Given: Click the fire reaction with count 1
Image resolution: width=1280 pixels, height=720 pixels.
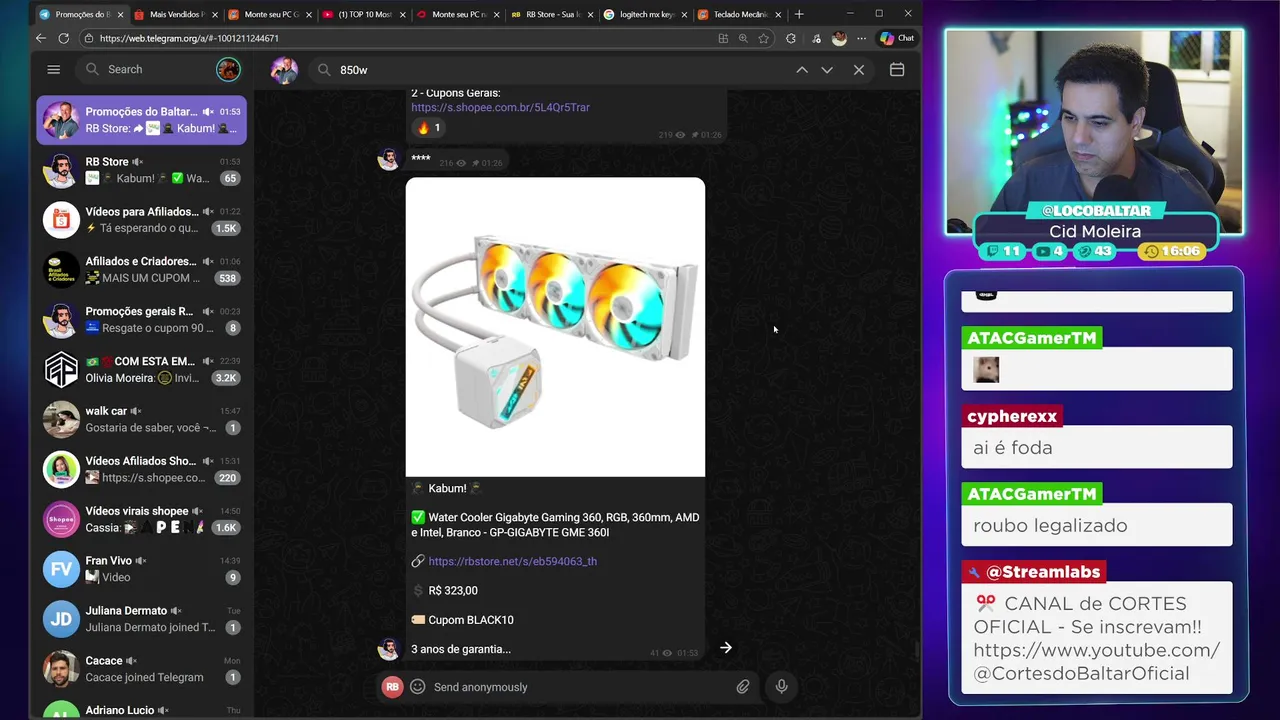Looking at the screenshot, I should pyautogui.click(x=428, y=128).
